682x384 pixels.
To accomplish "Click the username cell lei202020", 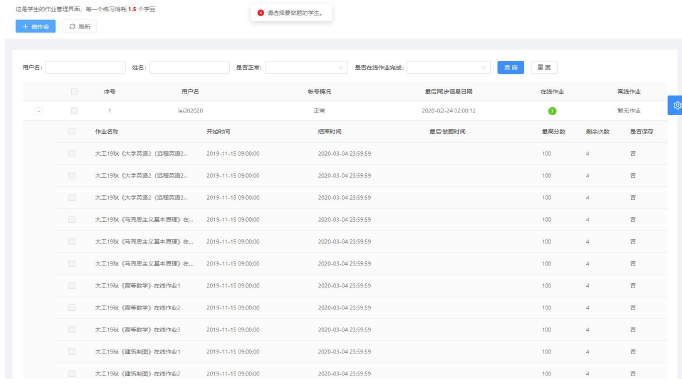I will 191,111.
